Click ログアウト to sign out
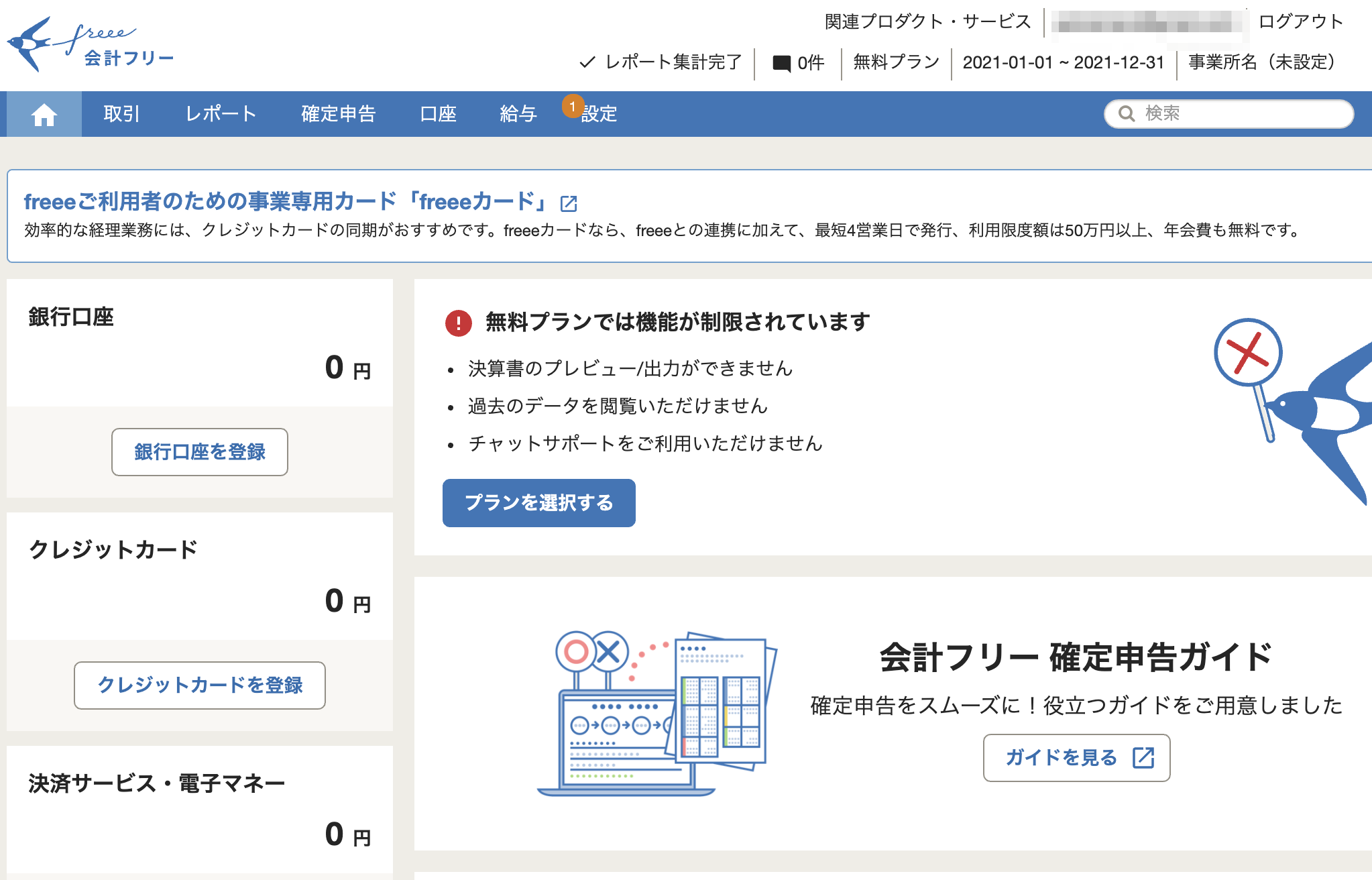 tap(1301, 21)
